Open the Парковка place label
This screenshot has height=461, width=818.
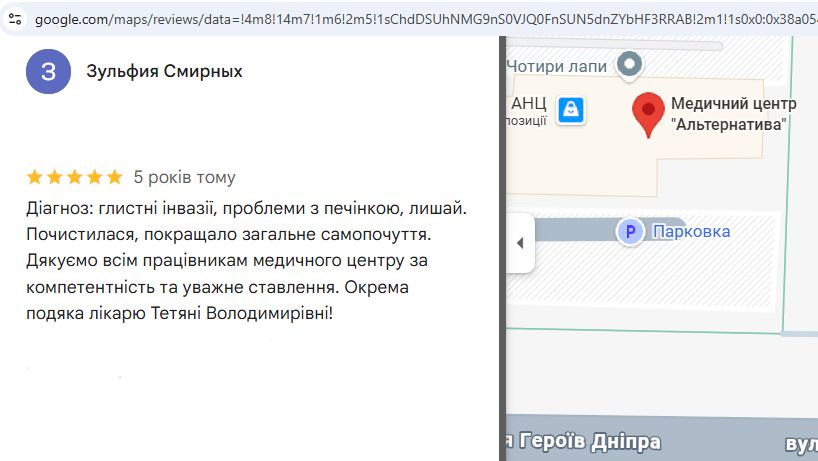point(691,232)
